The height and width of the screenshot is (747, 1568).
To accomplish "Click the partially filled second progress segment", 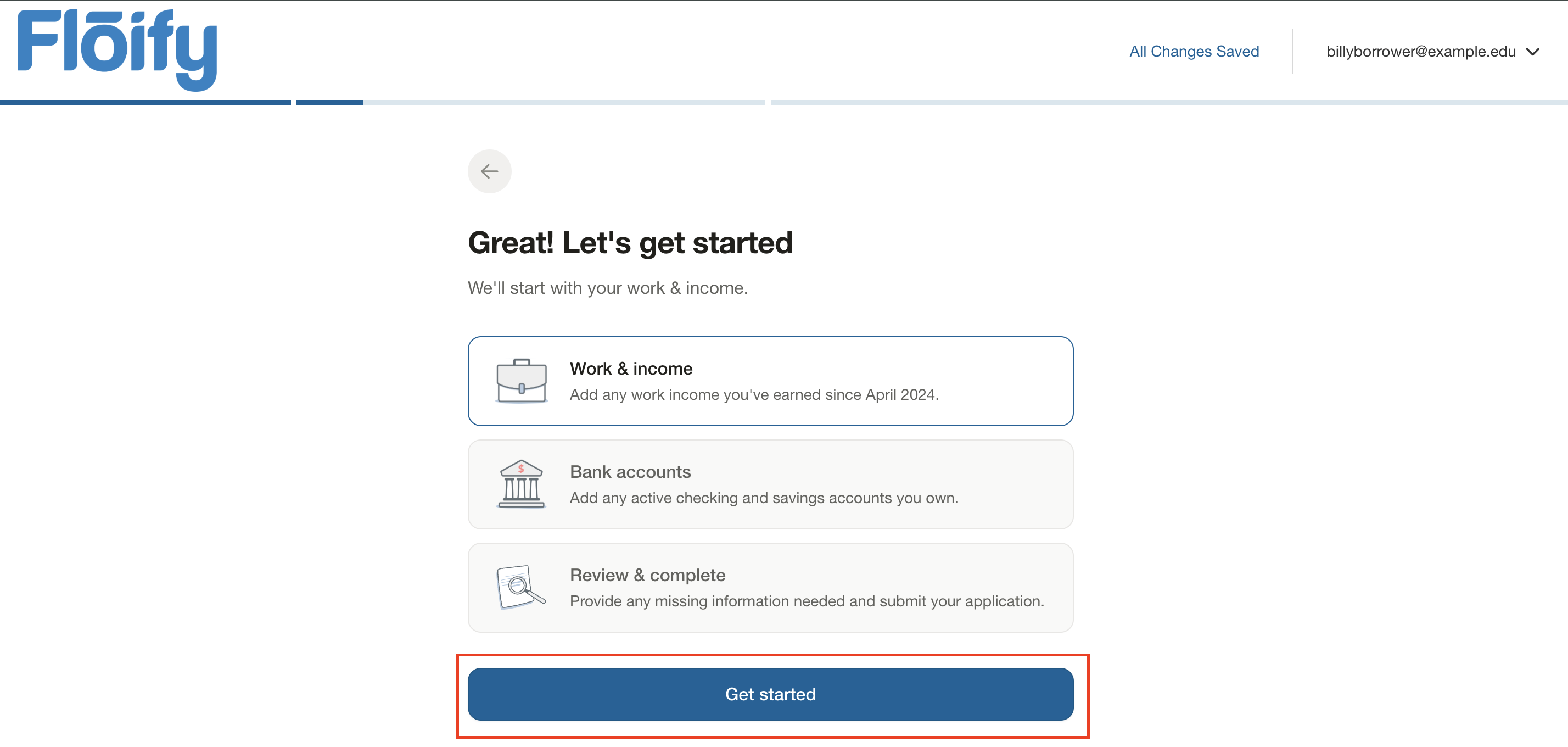I will tap(530, 103).
